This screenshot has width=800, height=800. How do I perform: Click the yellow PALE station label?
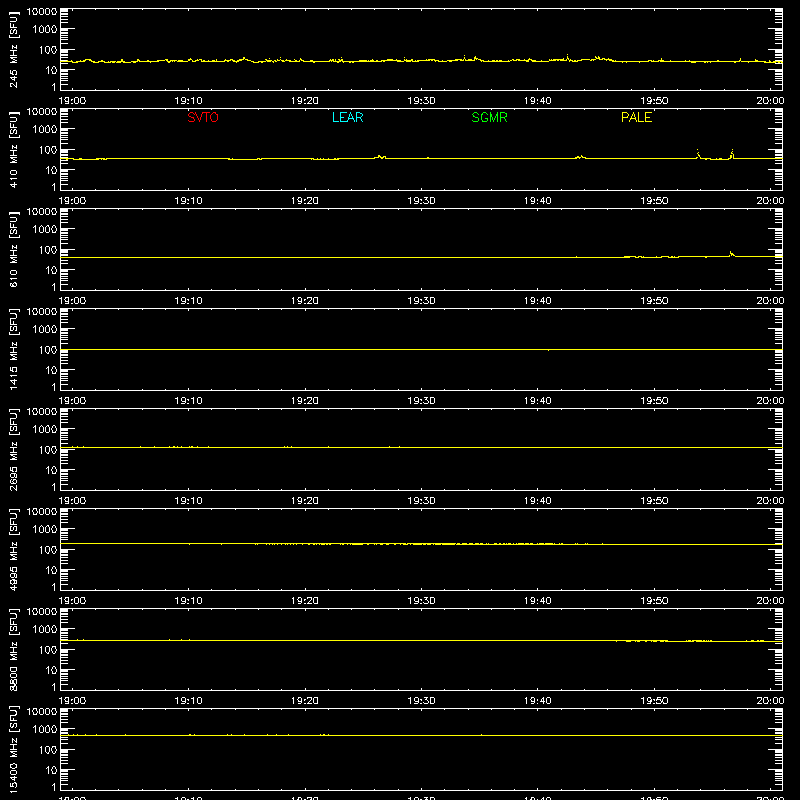pos(636,117)
